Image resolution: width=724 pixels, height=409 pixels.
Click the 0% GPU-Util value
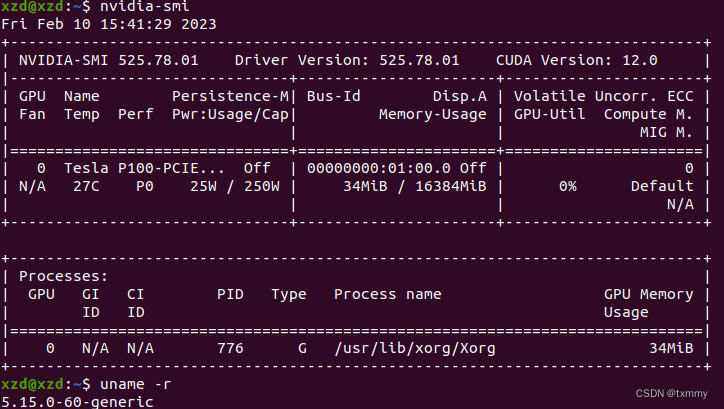(x=567, y=186)
